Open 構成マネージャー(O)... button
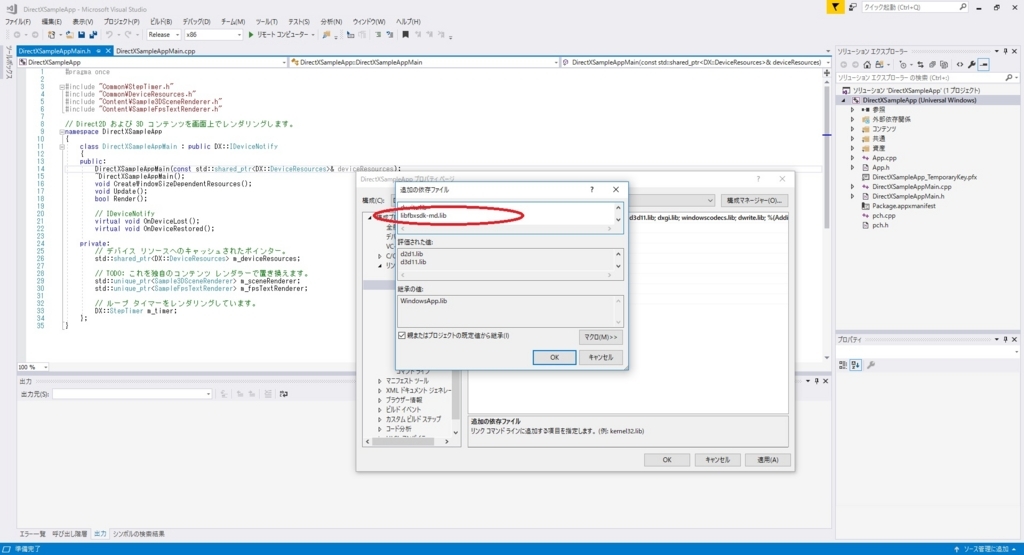Image resolution: width=1024 pixels, height=555 pixels. 754,200
